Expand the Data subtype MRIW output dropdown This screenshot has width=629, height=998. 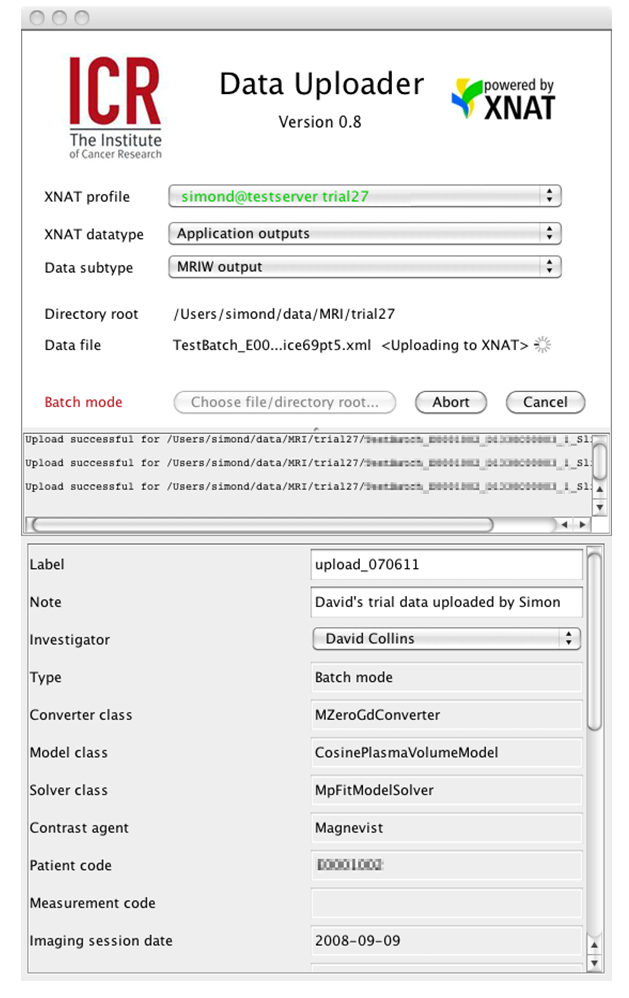(364, 267)
